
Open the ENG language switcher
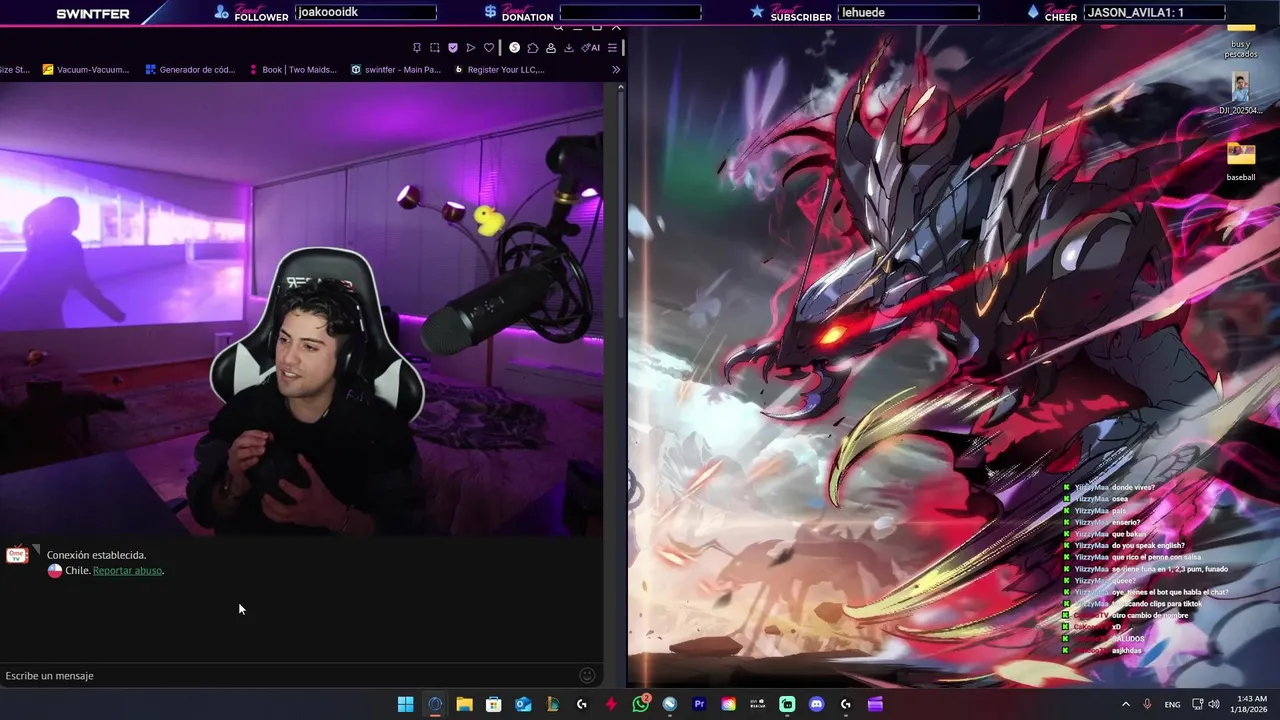click(1172, 704)
